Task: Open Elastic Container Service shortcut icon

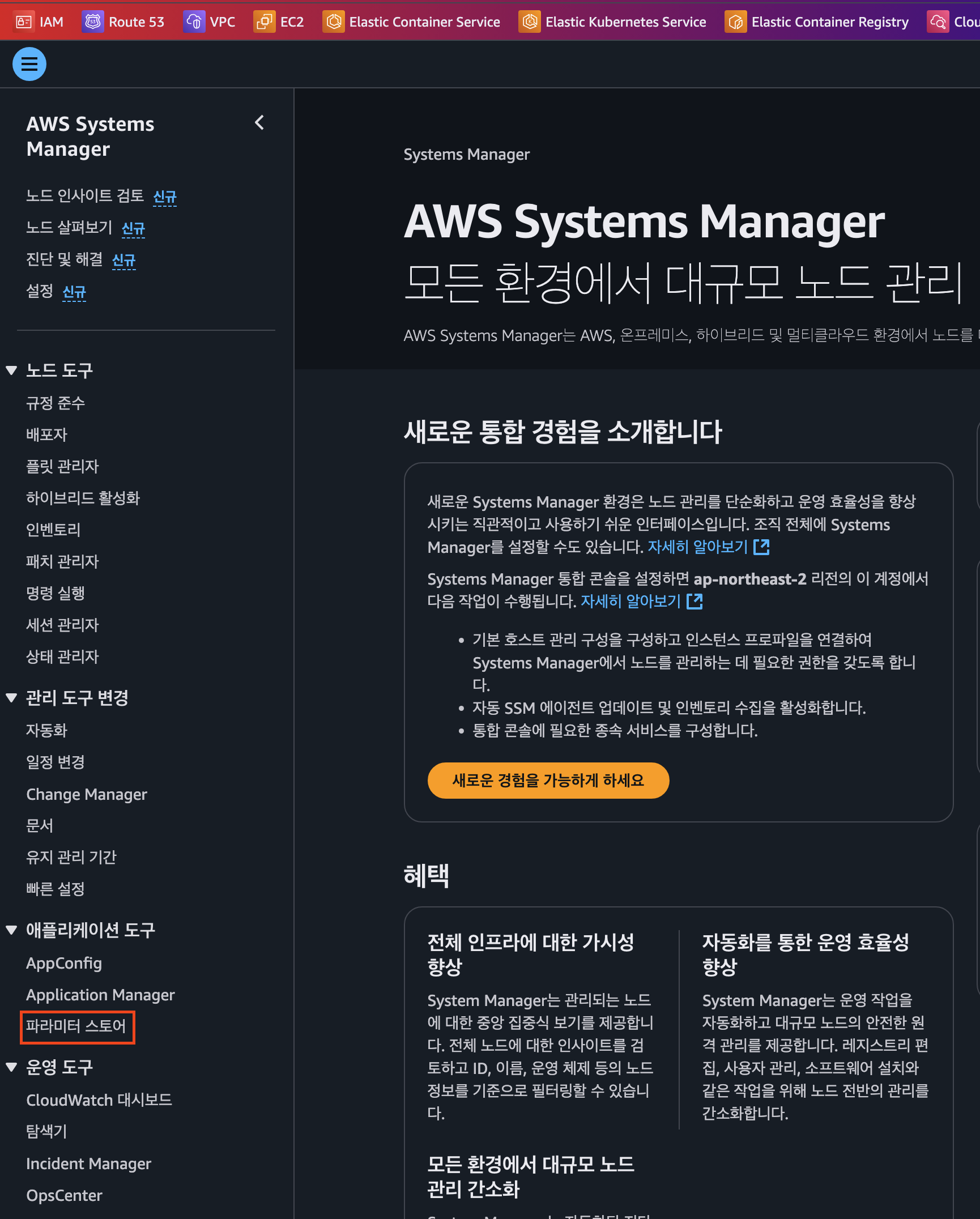Action: pos(334,22)
